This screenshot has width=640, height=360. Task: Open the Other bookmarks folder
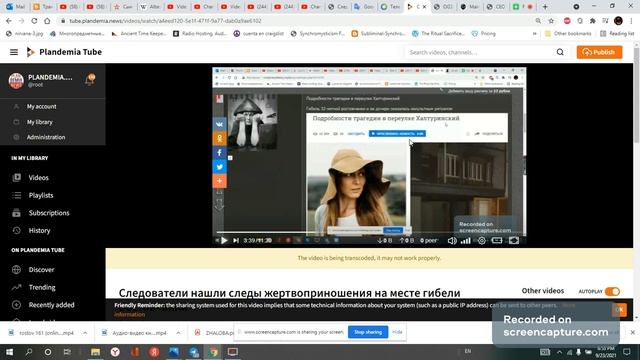point(568,33)
